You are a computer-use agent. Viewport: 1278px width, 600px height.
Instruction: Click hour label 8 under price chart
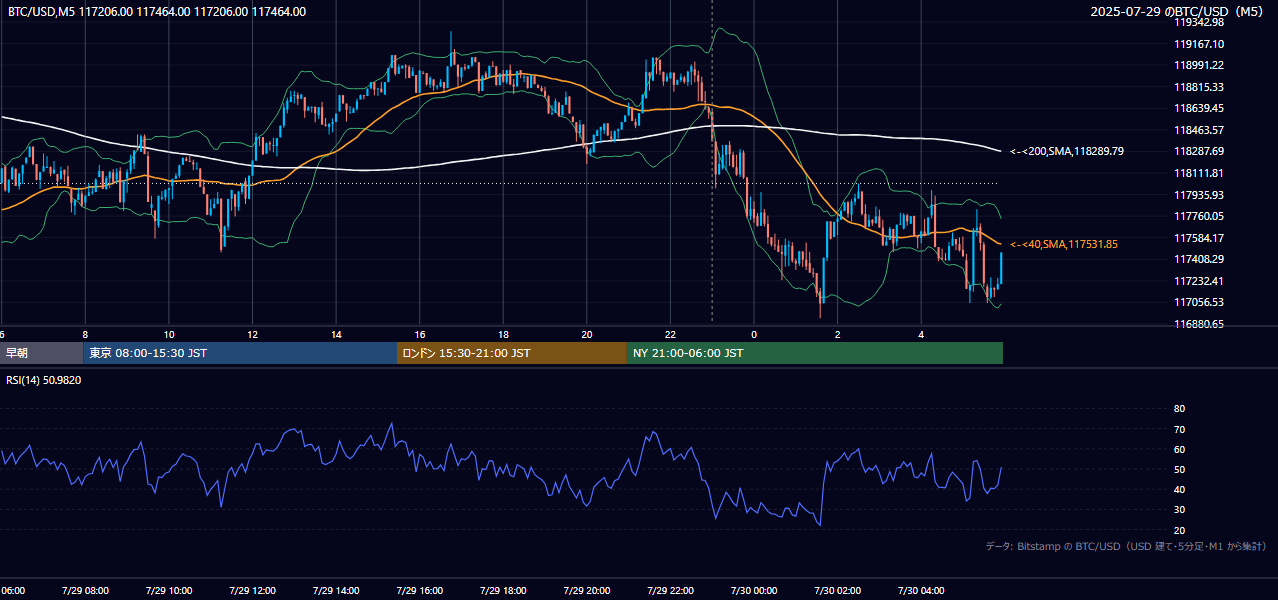85,334
